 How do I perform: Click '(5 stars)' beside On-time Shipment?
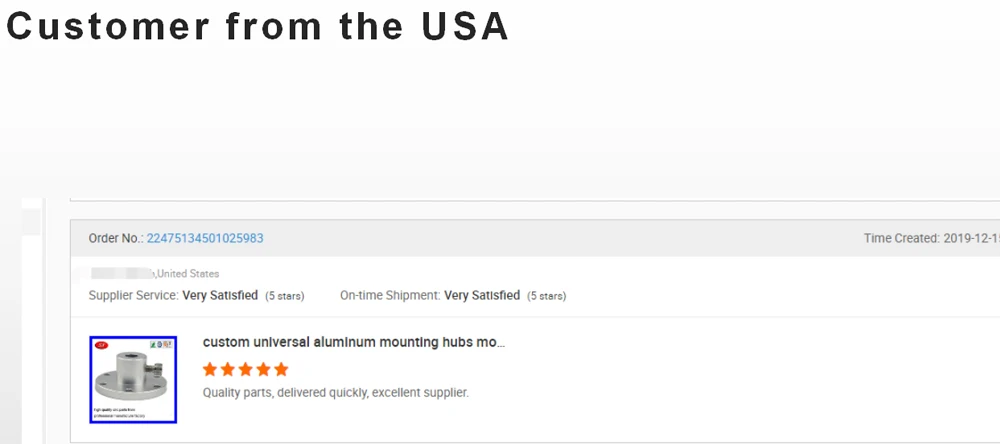click(x=546, y=296)
